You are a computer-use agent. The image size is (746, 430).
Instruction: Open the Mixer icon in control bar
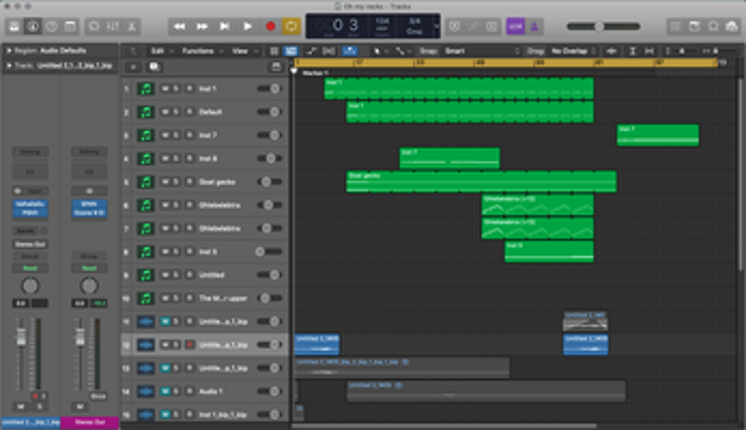pyautogui.click(x=113, y=27)
